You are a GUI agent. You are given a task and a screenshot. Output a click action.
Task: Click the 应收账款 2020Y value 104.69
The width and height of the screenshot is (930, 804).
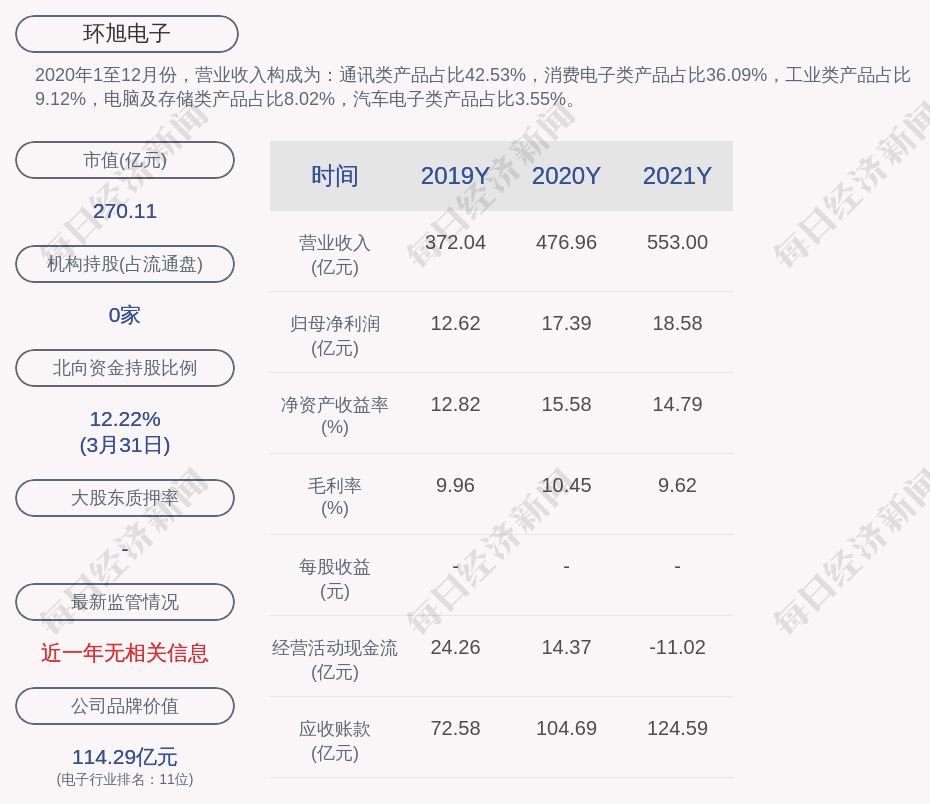tap(566, 728)
